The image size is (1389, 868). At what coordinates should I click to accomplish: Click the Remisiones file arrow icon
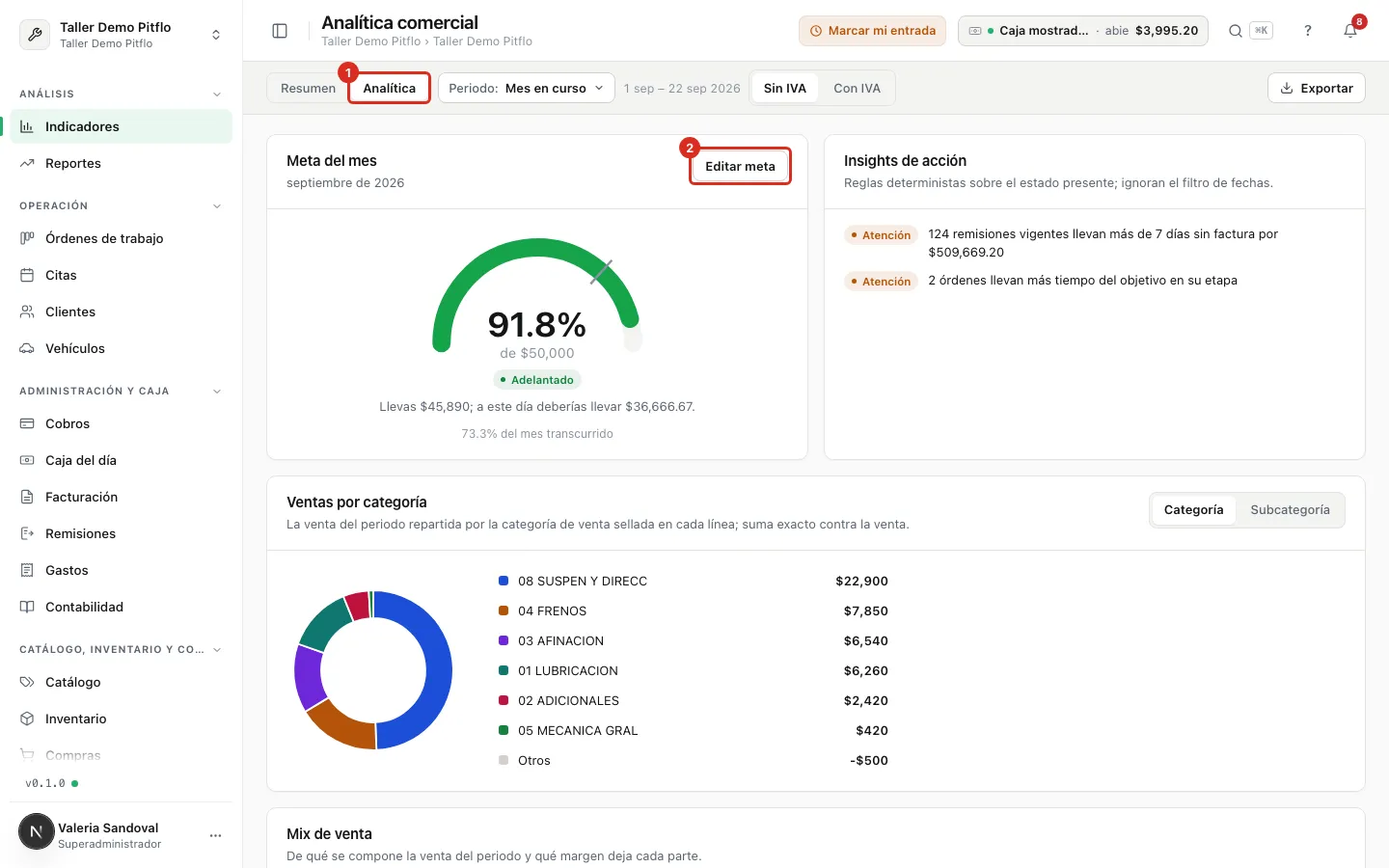click(27, 533)
